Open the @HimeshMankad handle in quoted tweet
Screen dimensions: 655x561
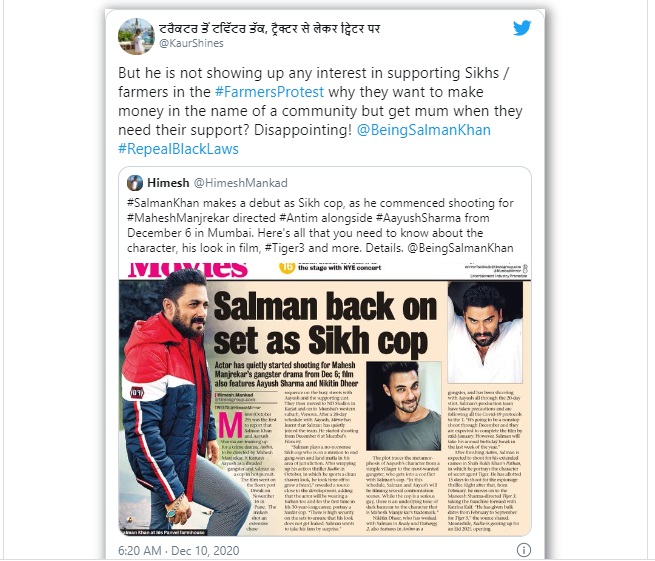241,183
